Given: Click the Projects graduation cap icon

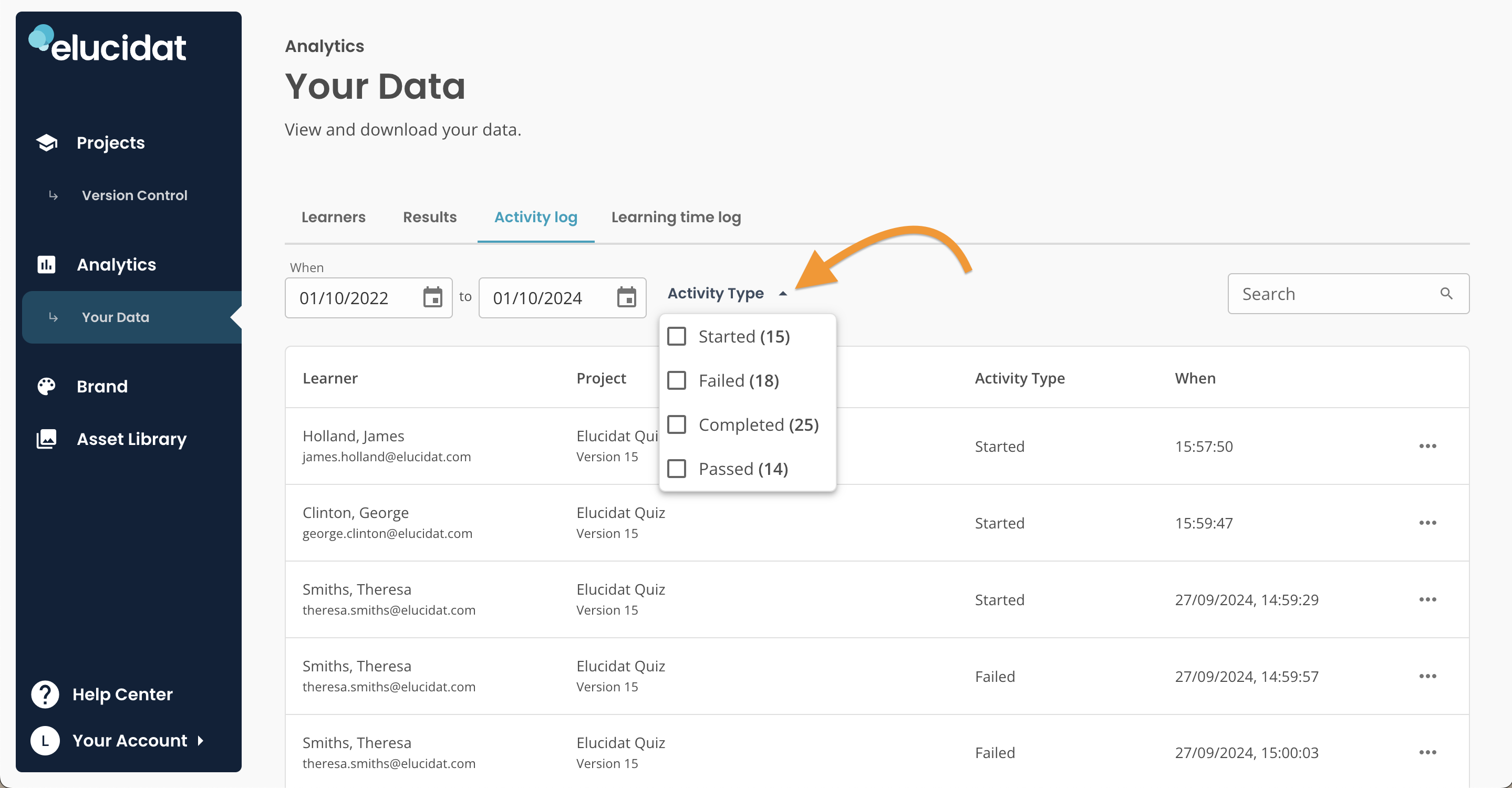Looking at the screenshot, I should (46, 142).
